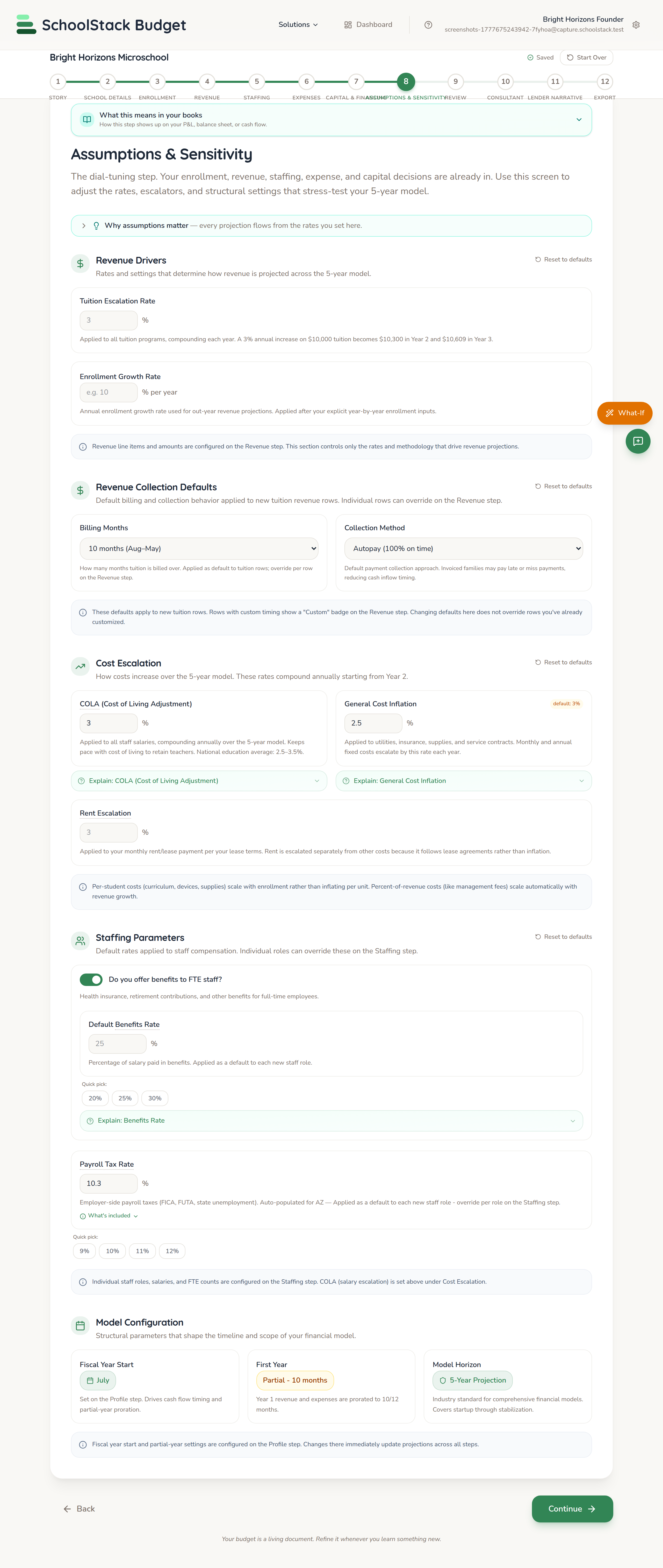
Task: Expand Explain: Benefits Rate
Action: point(331,1121)
